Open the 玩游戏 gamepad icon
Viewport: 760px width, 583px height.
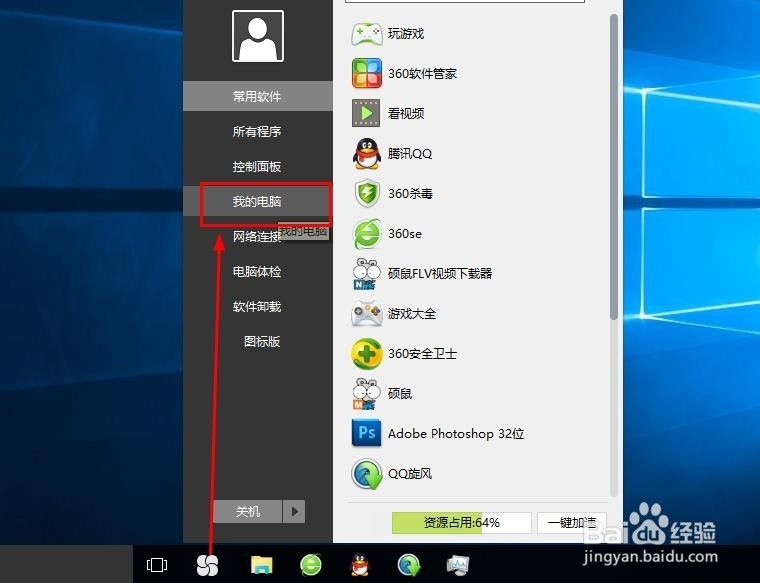pyautogui.click(x=366, y=34)
